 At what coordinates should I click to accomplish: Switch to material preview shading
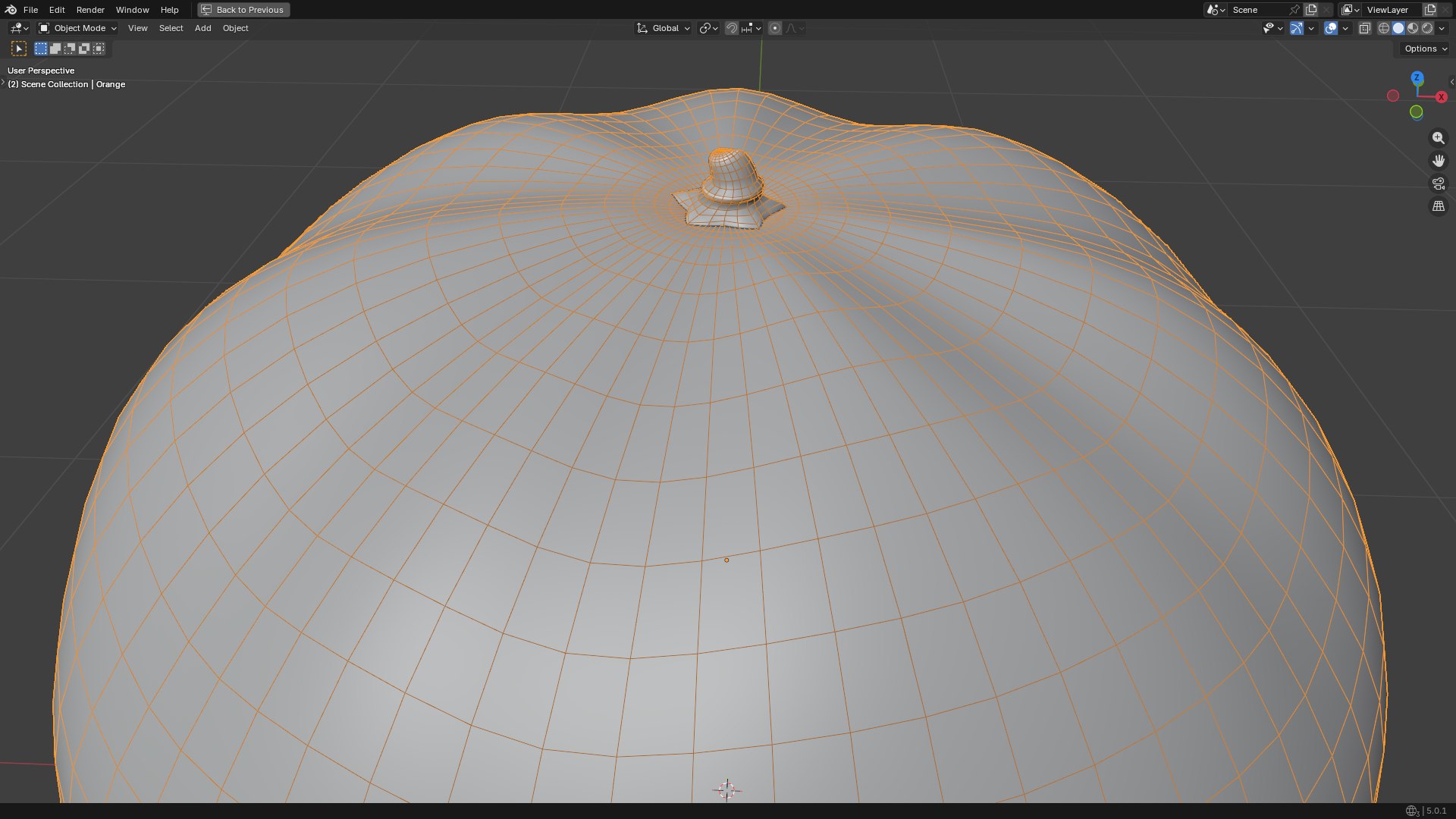point(1413,28)
